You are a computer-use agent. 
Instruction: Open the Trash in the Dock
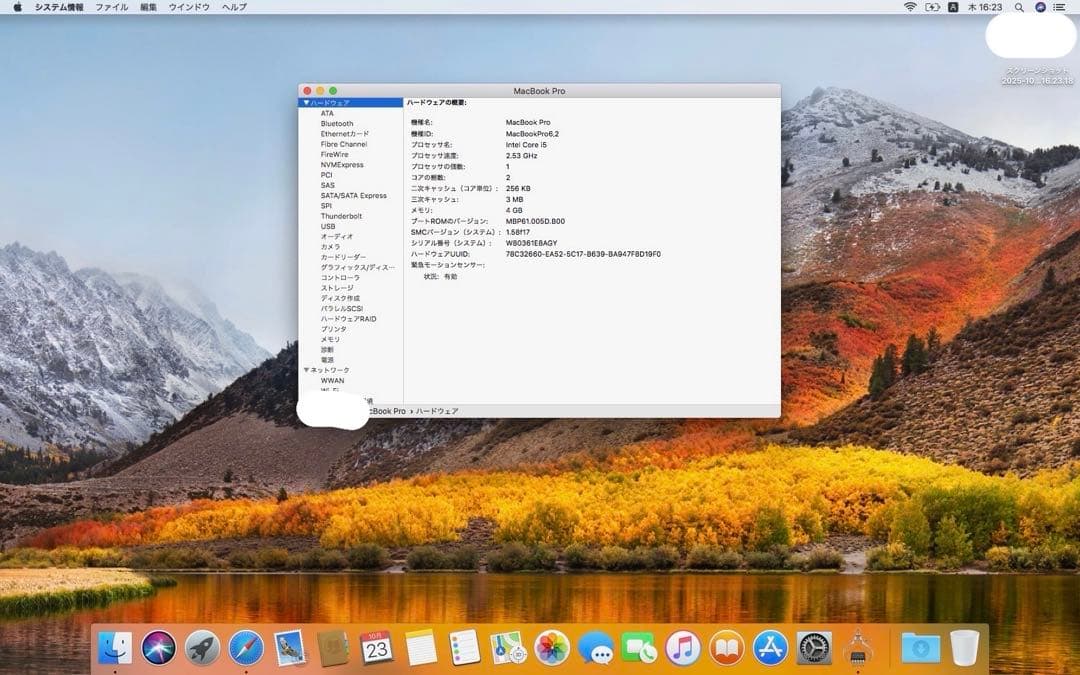(964, 648)
